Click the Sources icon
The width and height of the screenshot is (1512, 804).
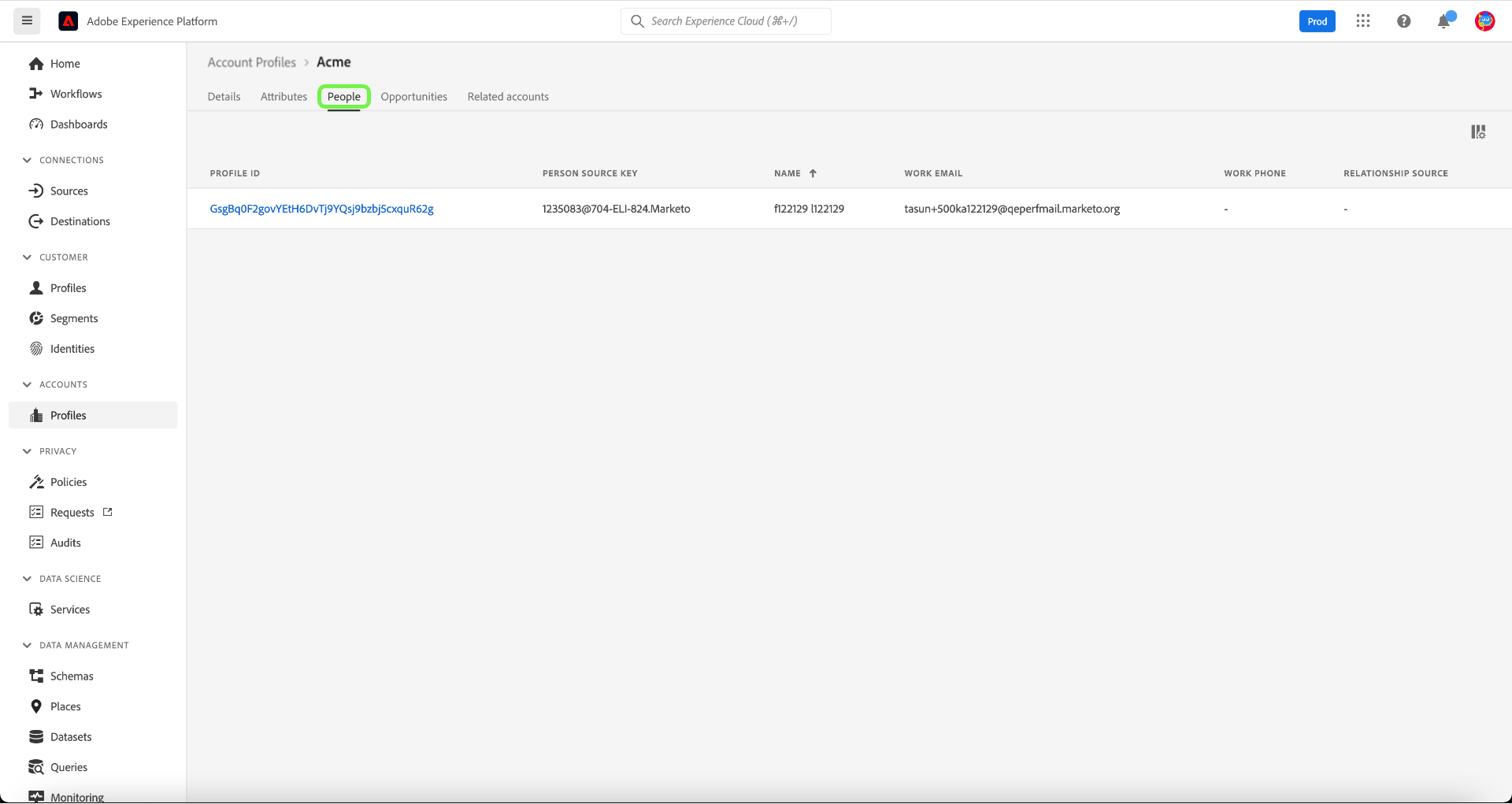pyautogui.click(x=36, y=191)
